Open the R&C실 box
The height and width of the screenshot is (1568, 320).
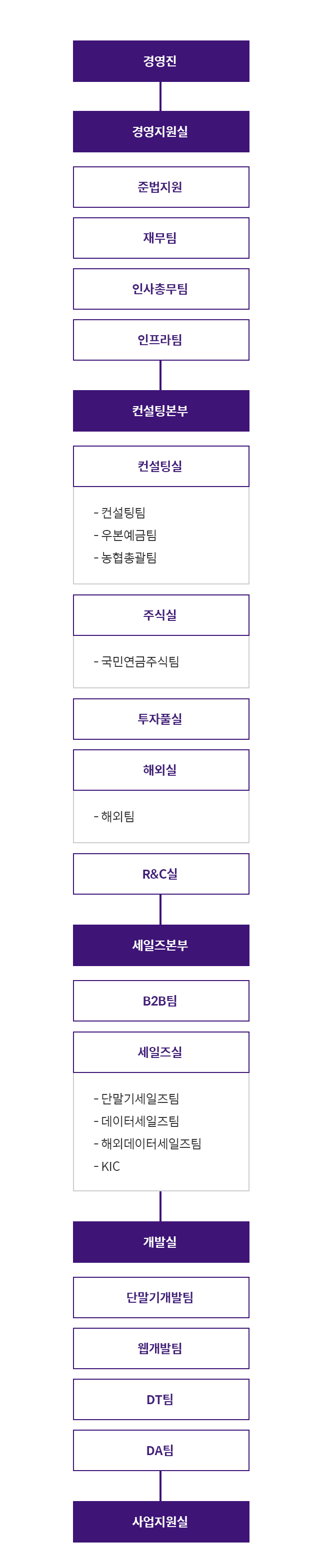[161, 875]
